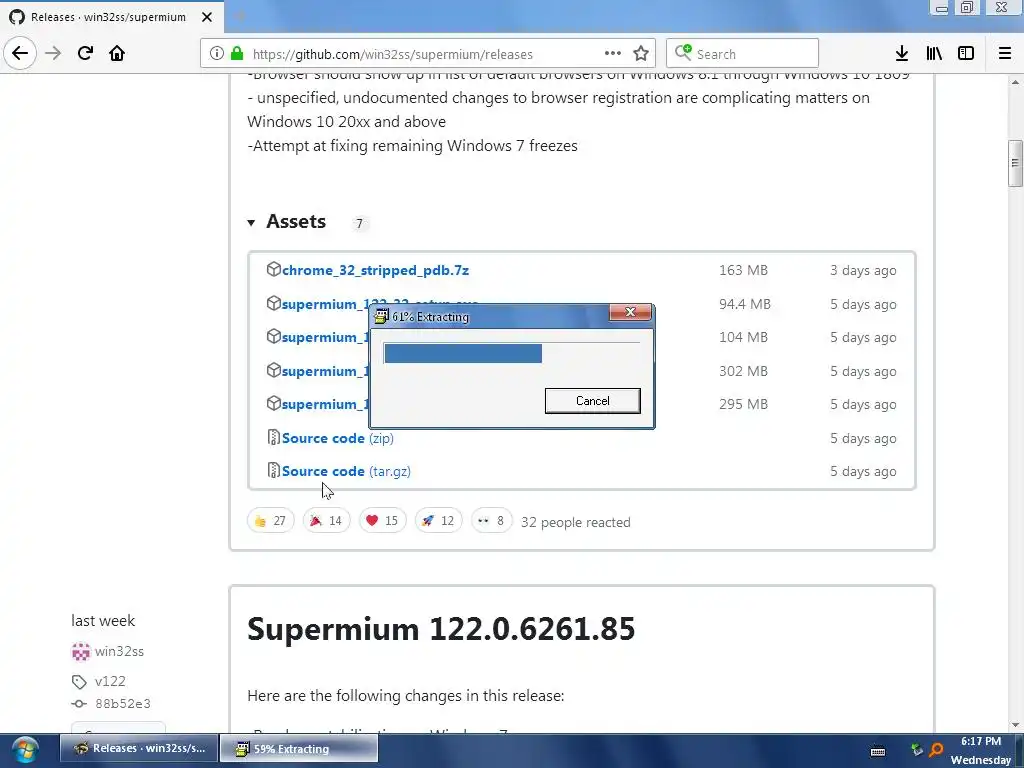Switch to Releases browser taskbar button
1024x768 pixels.
pos(139,748)
